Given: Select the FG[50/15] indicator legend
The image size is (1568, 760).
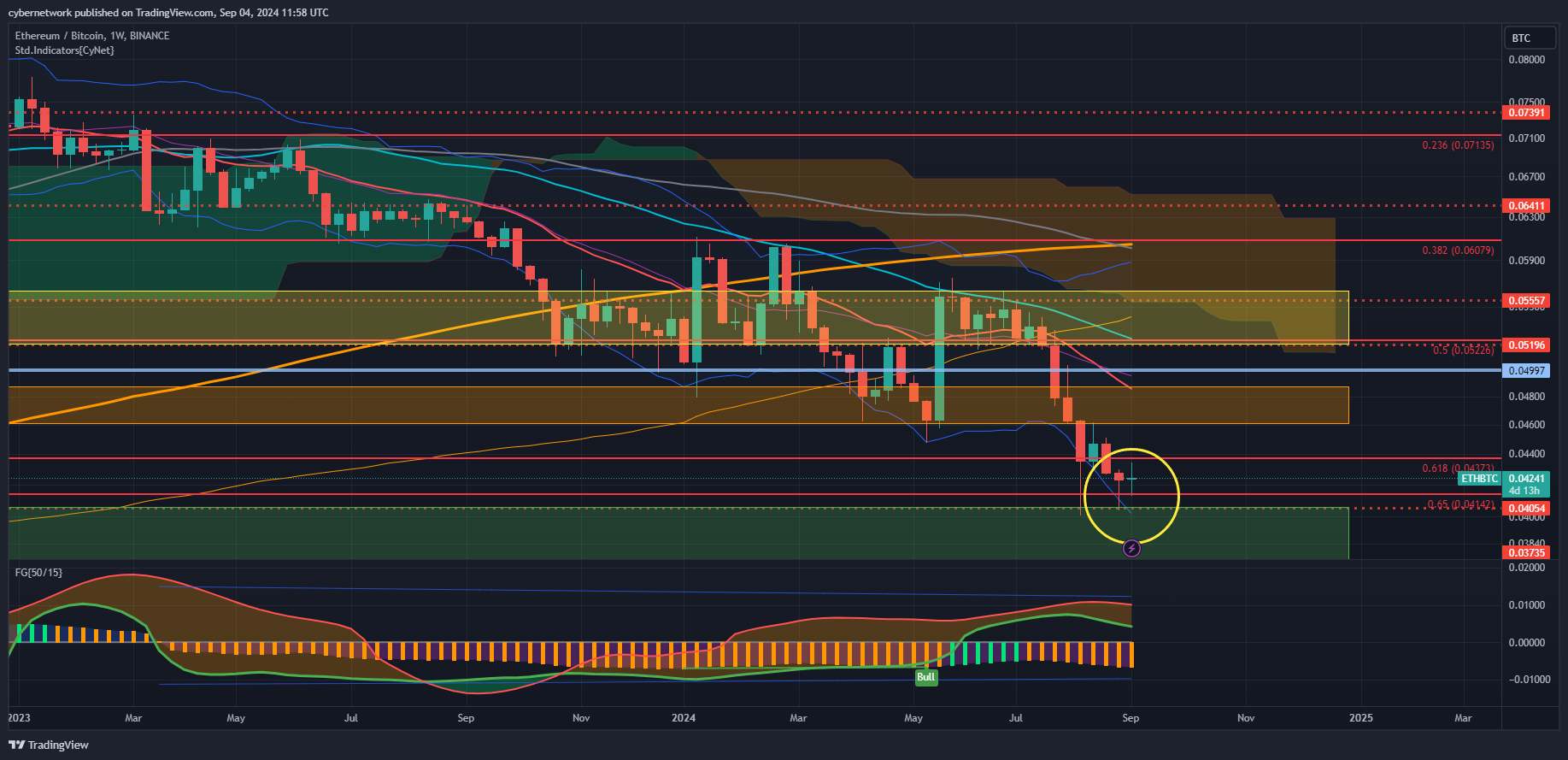Looking at the screenshot, I should tap(38, 573).
